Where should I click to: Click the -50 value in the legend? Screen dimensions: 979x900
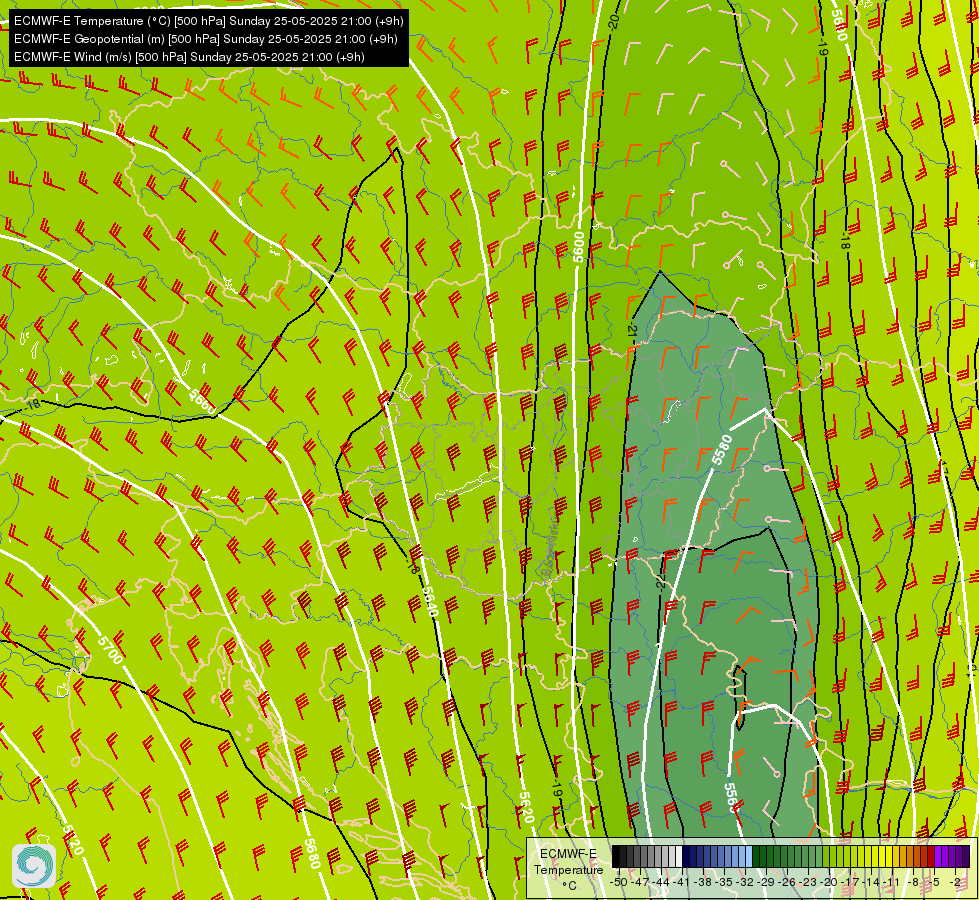tap(619, 882)
